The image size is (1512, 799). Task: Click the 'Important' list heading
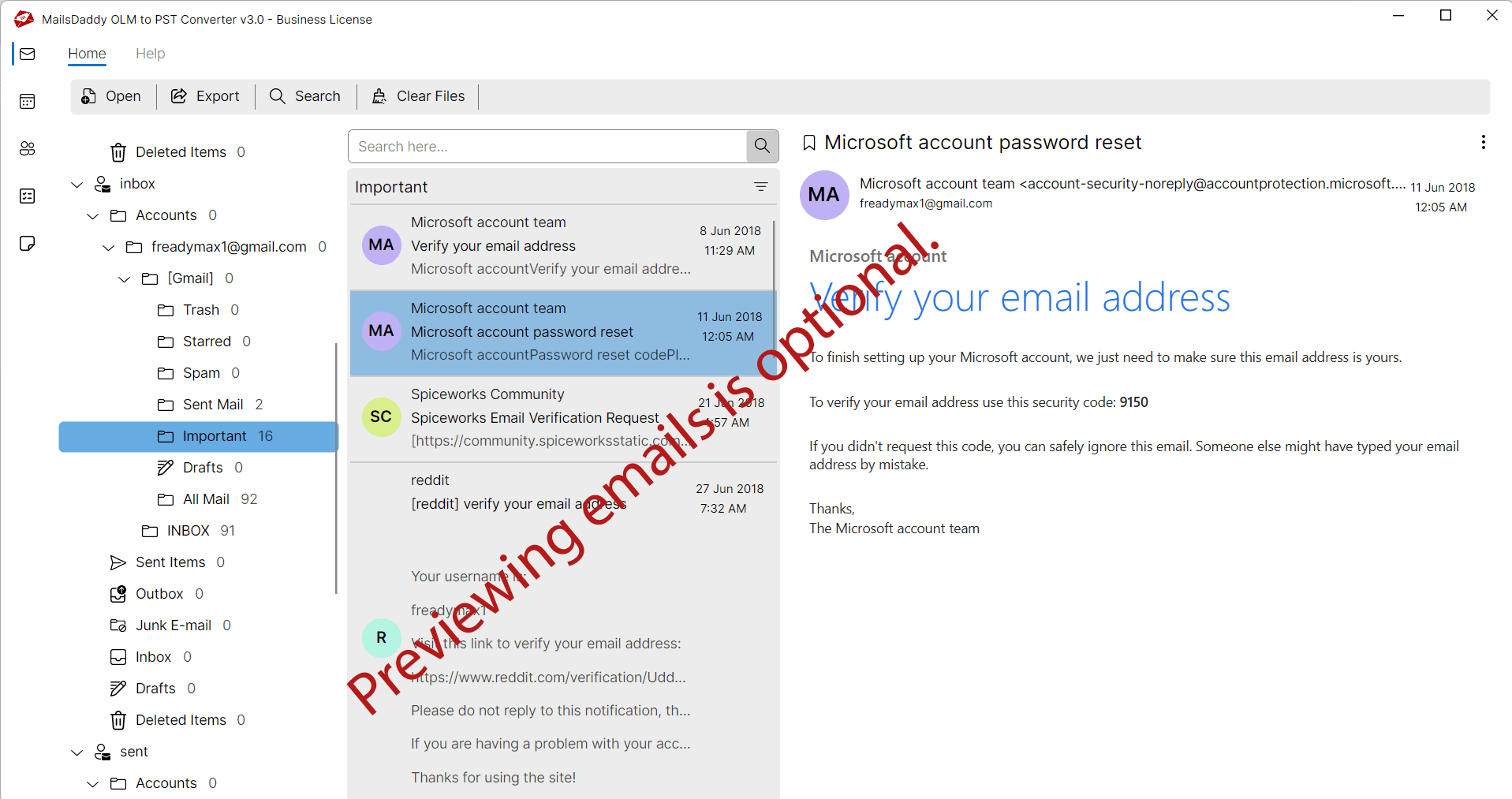pos(391,187)
